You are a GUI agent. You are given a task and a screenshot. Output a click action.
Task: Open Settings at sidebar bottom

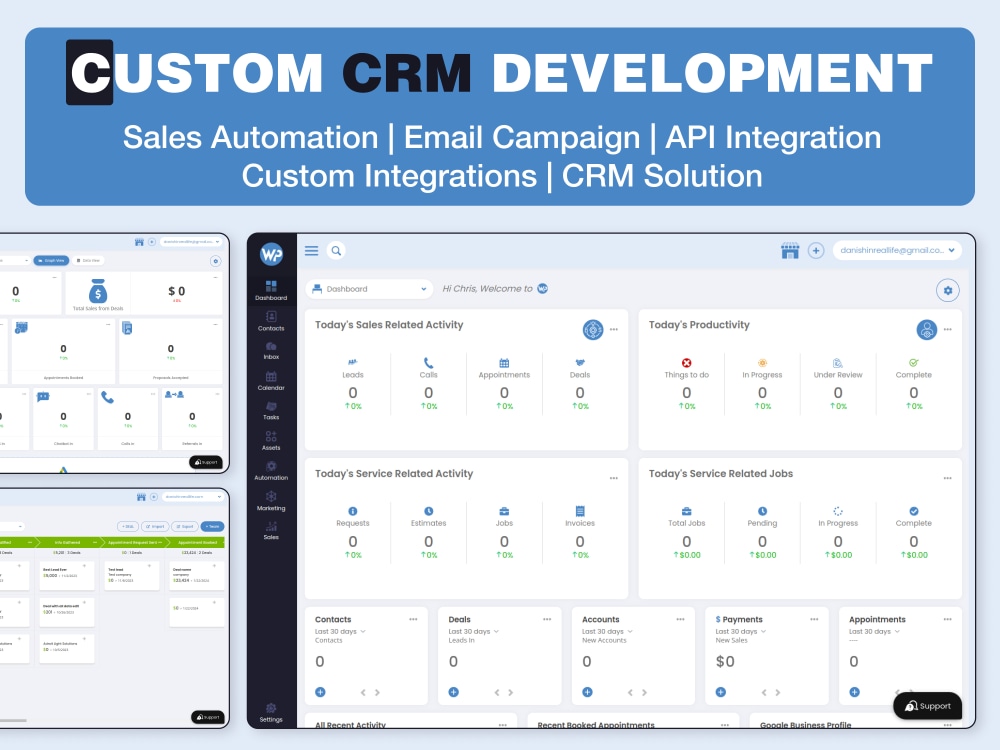(x=271, y=712)
